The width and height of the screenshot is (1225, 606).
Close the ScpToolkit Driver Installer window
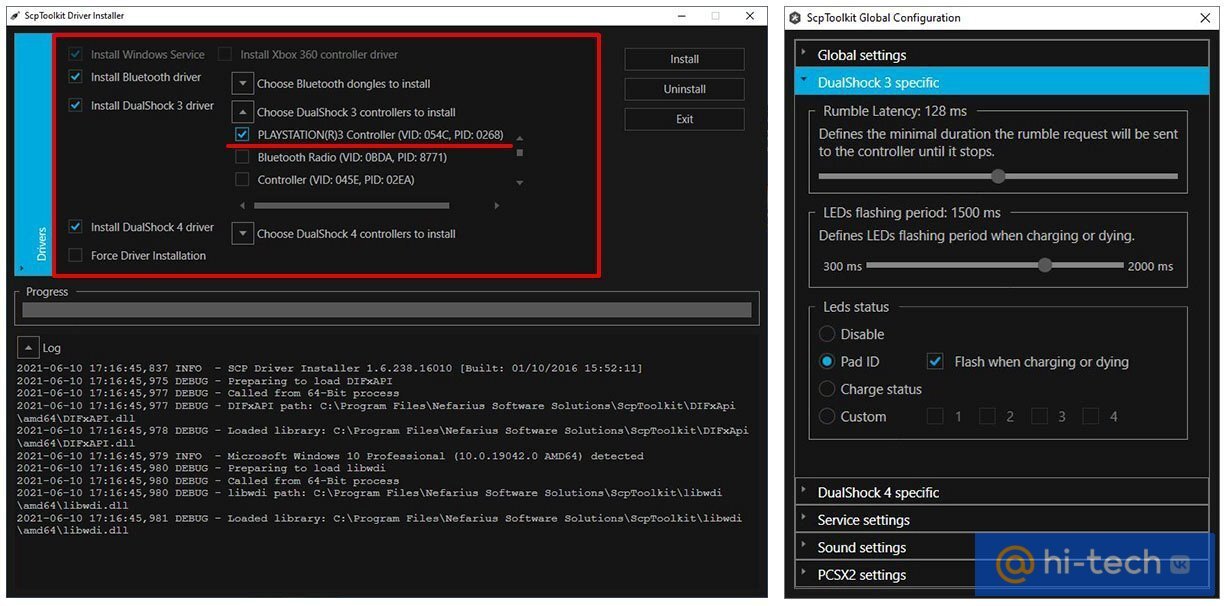(750, 16)
